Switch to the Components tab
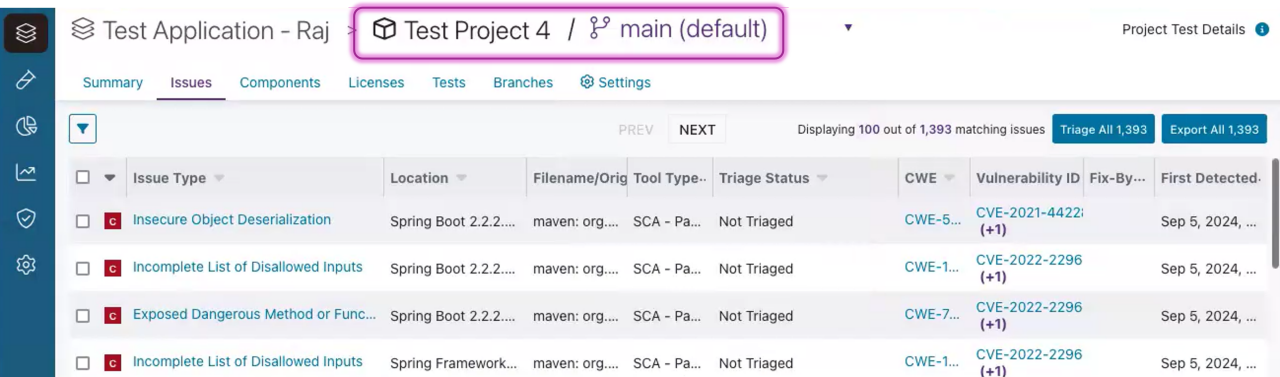 click(280, 83)
